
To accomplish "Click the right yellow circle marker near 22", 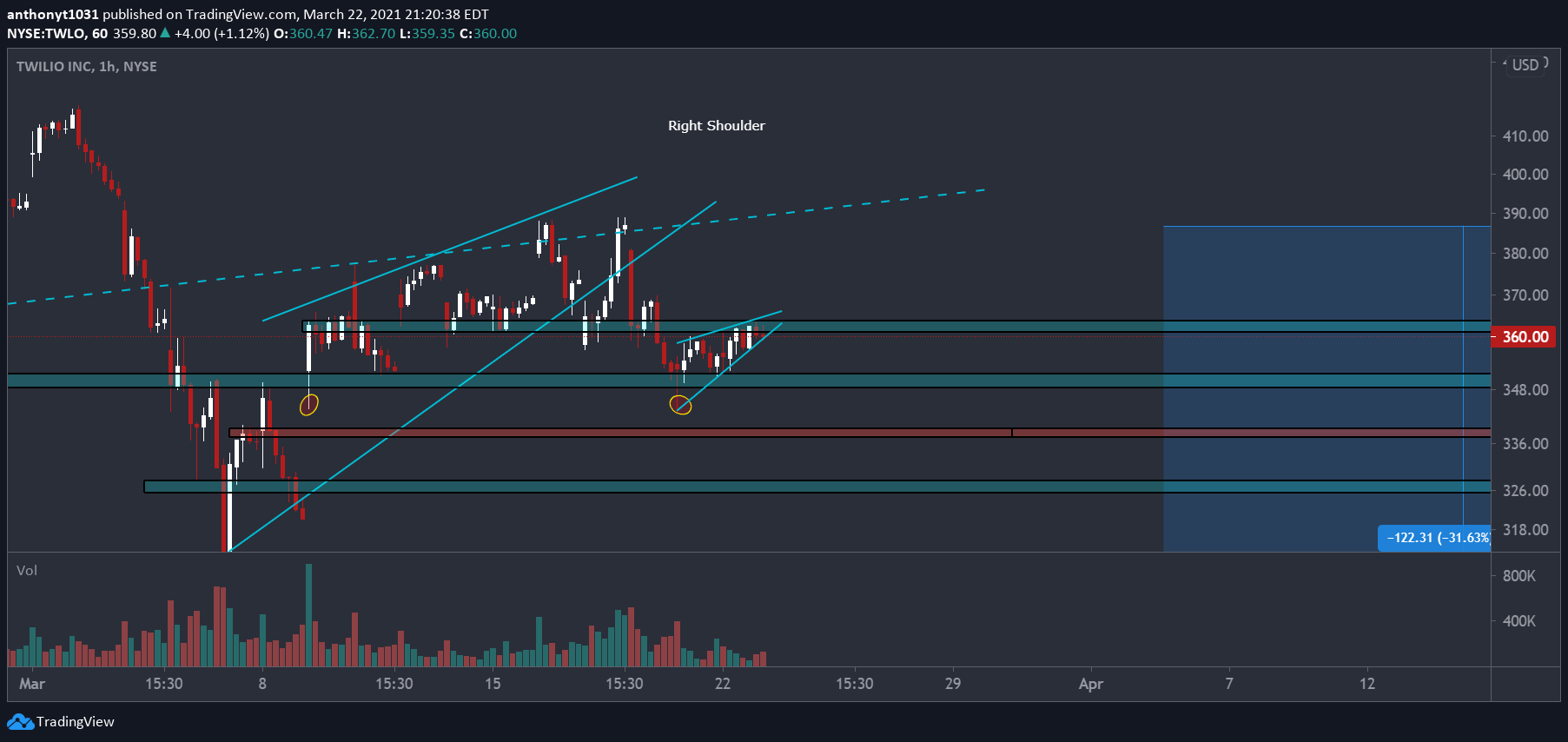I will click(681, 405).
